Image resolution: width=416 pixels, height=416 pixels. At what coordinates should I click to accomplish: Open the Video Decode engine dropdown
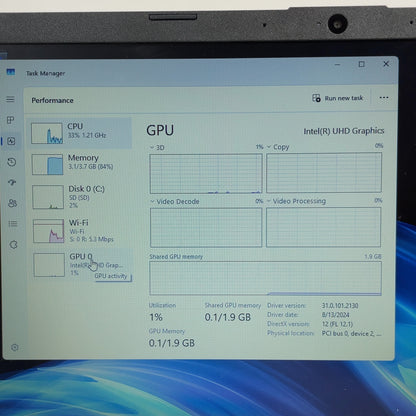pos(175,202)
